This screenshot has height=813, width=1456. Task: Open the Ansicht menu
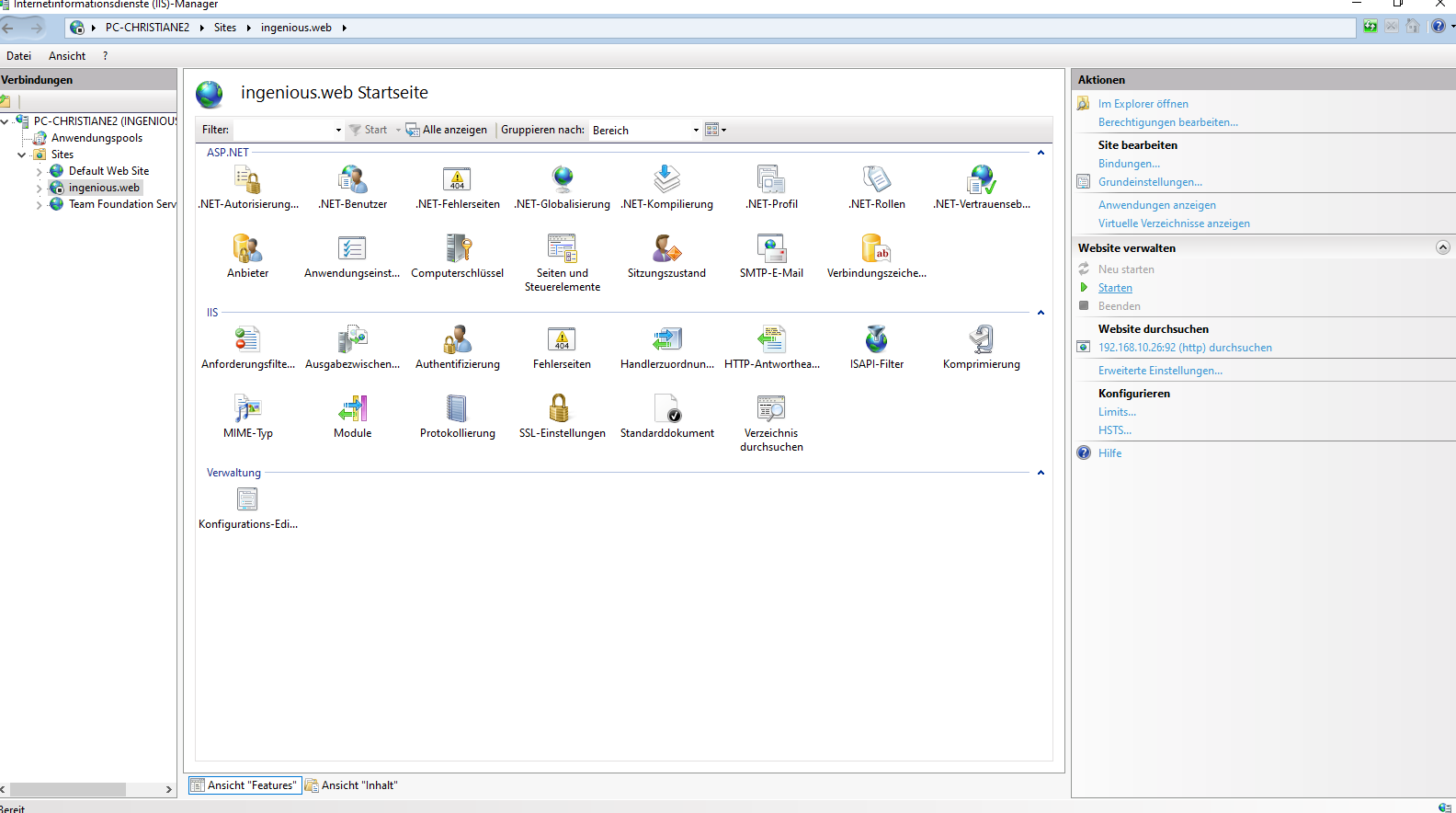[x=67, y=56]
